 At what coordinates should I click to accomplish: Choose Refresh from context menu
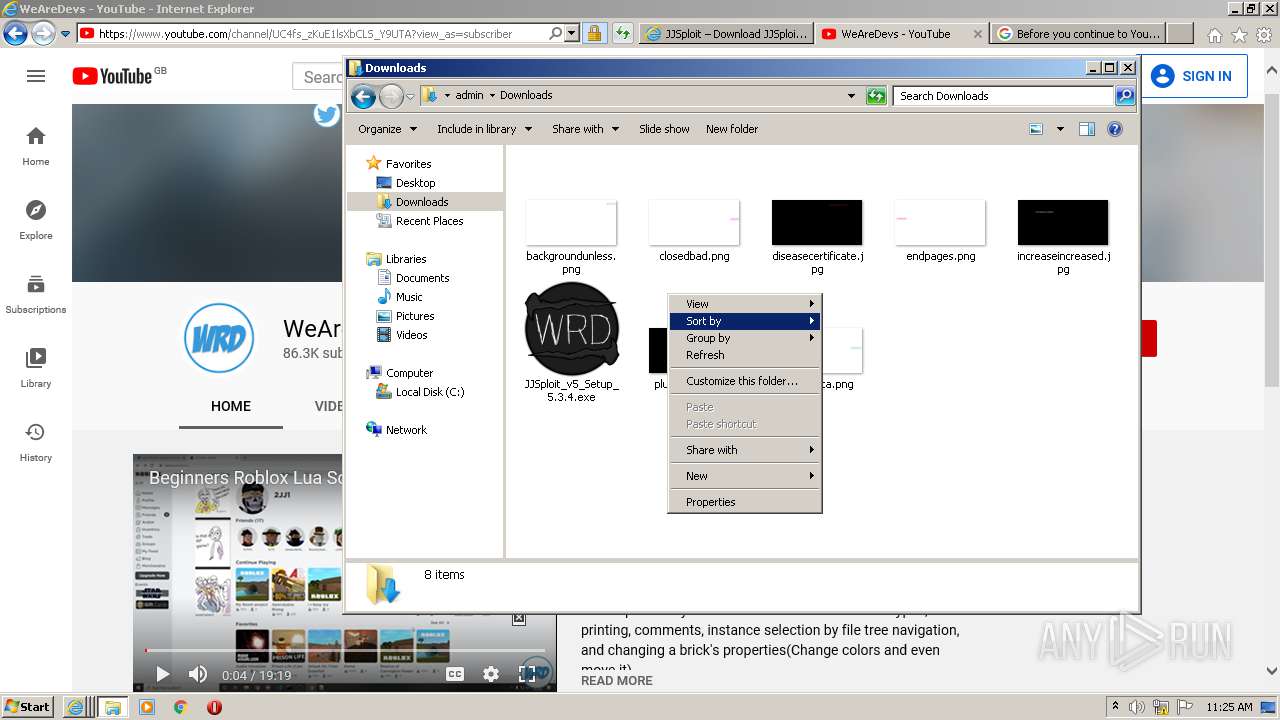[745, 355]
